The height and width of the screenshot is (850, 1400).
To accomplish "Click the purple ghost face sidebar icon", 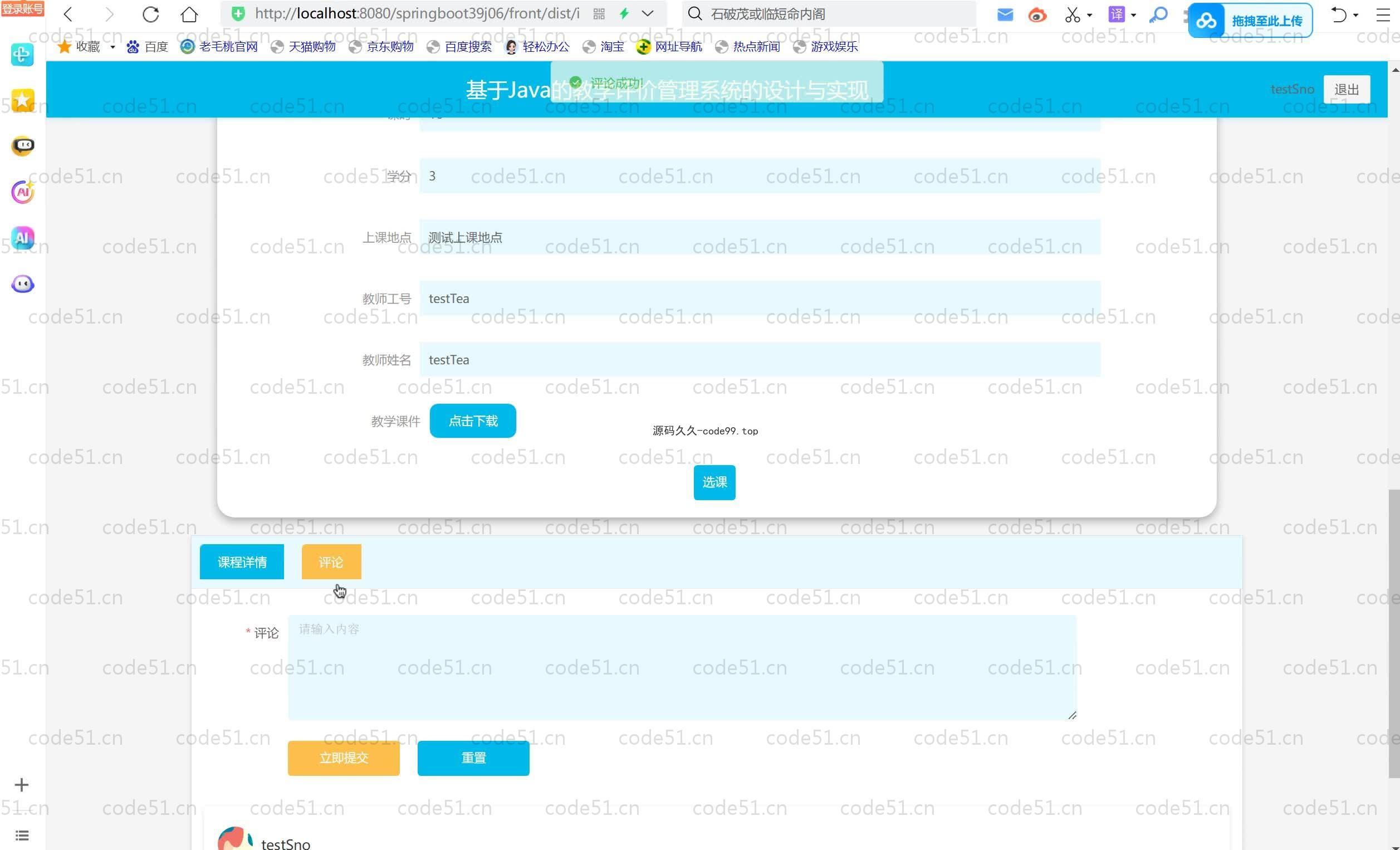I will 23,284.
